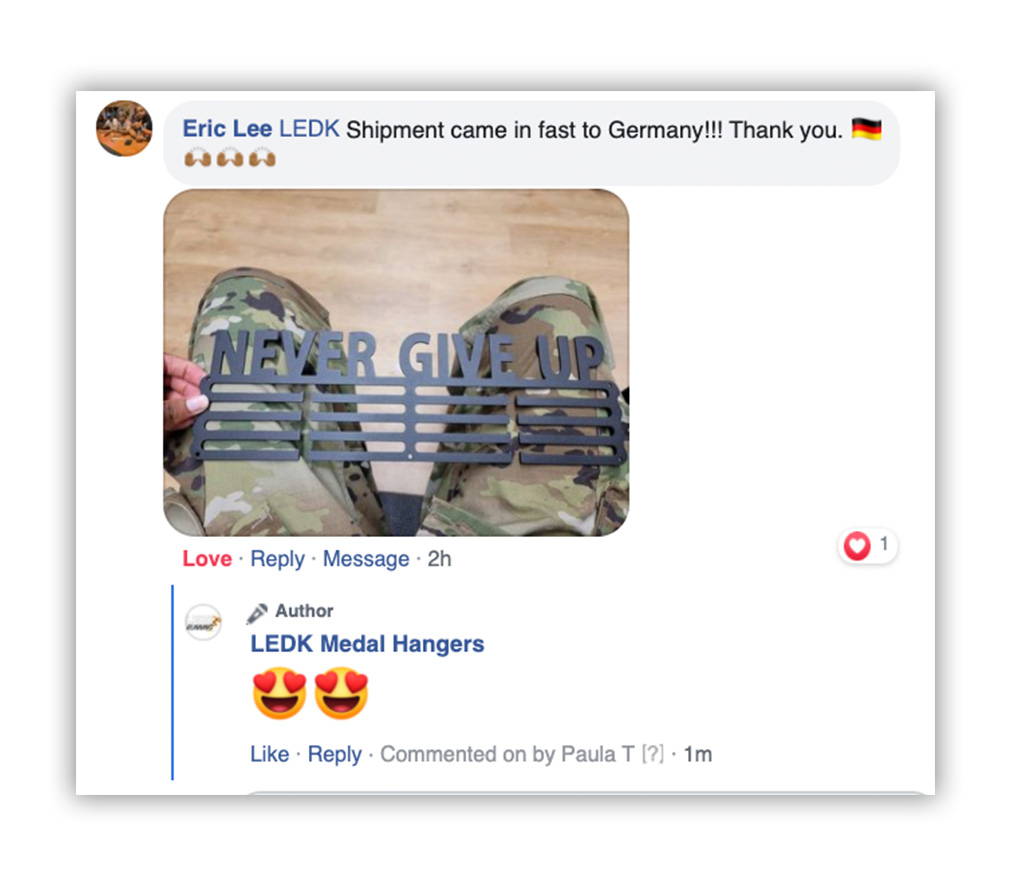Reply to Eric Lee's comment
Image resolution: width=1020 pixels, height=896 pixels.
point(277,559)
